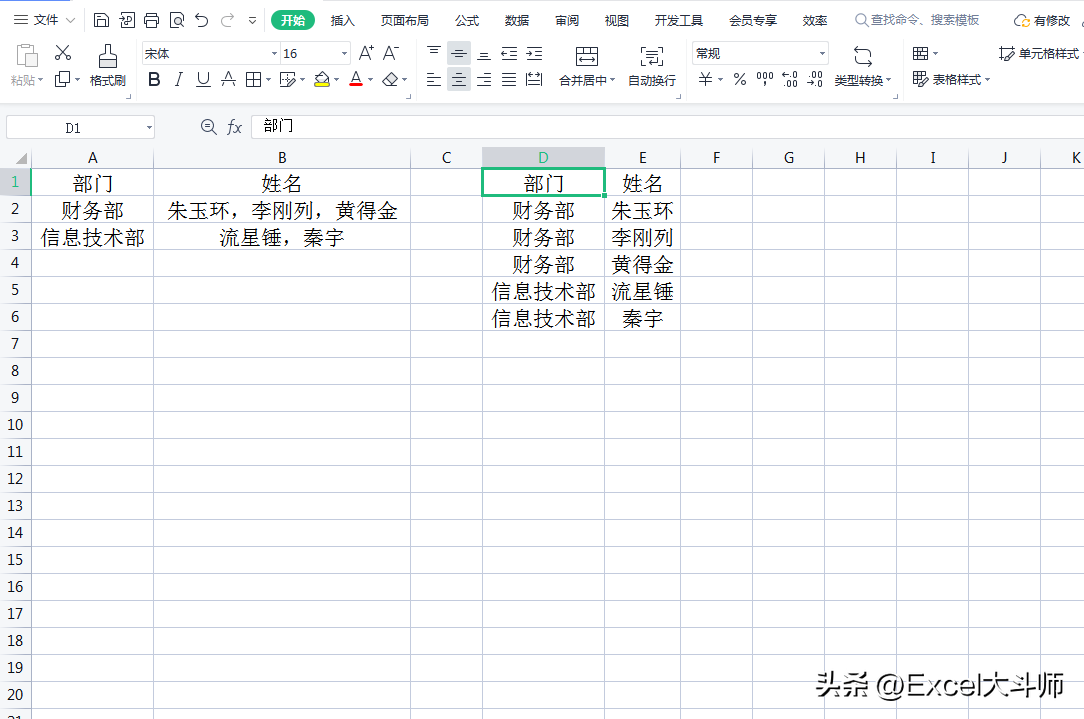Image resolution: width=1084 pixels, height=719 pixels.
Task: Click the Save icon in quick toolbar
Action: [101, 20]
